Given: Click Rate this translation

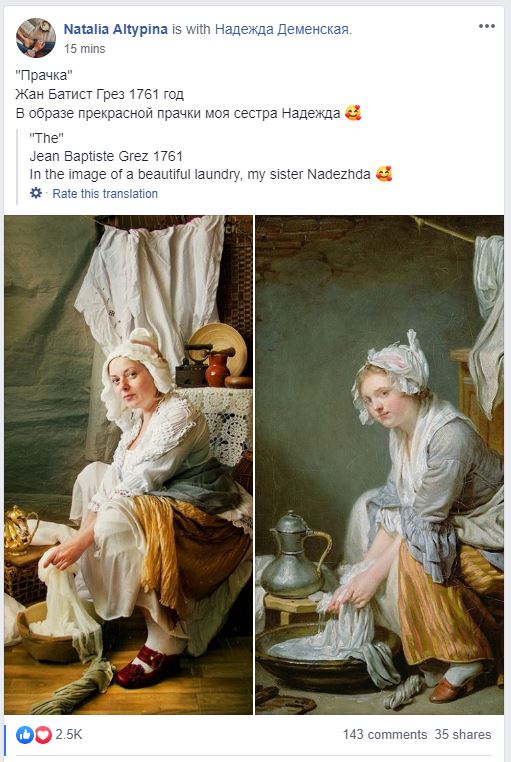Looking at the screenshot, I should pos(105,193).
